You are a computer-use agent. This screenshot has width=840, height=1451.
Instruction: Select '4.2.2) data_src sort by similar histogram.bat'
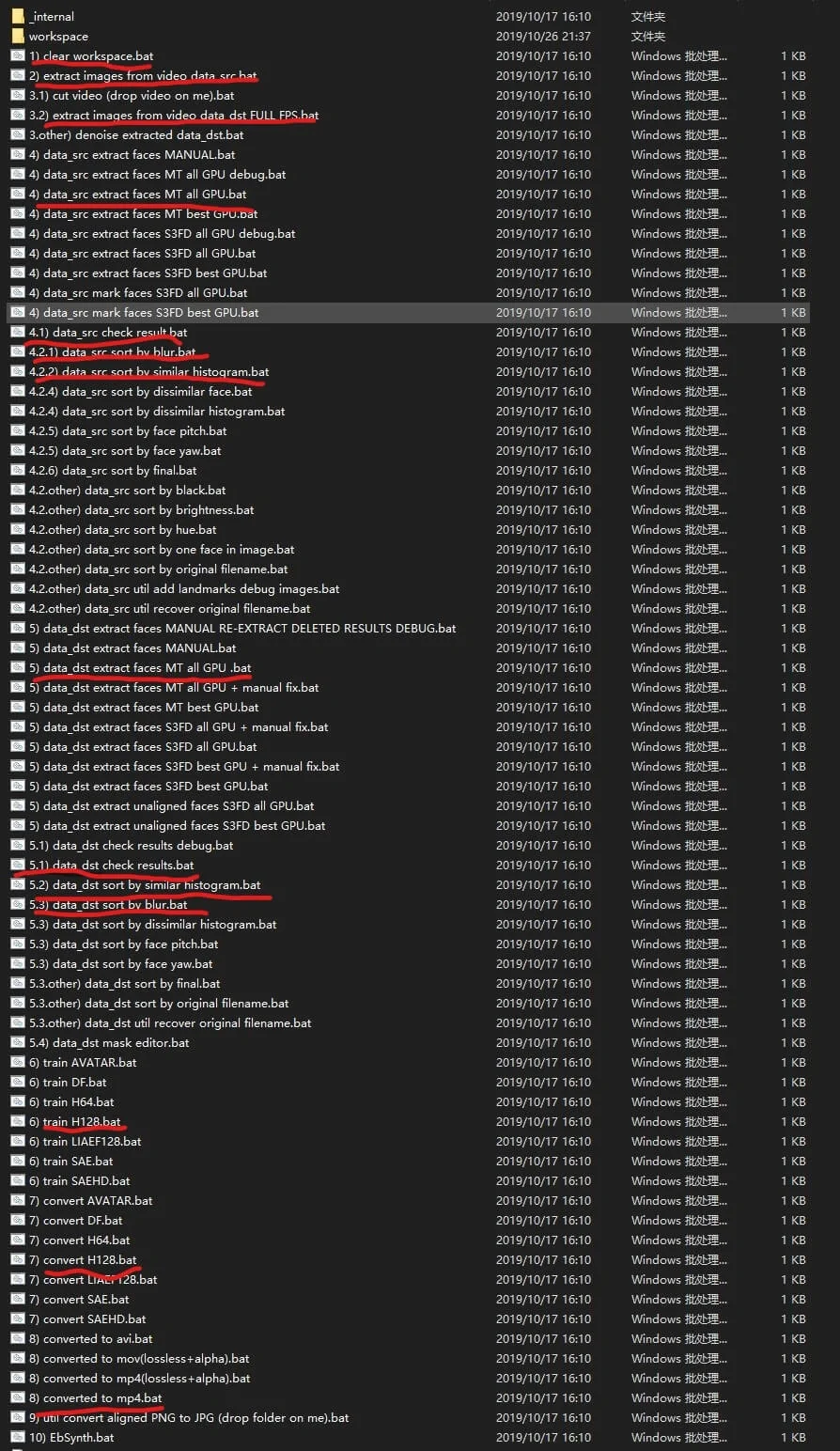pos(148,372)
